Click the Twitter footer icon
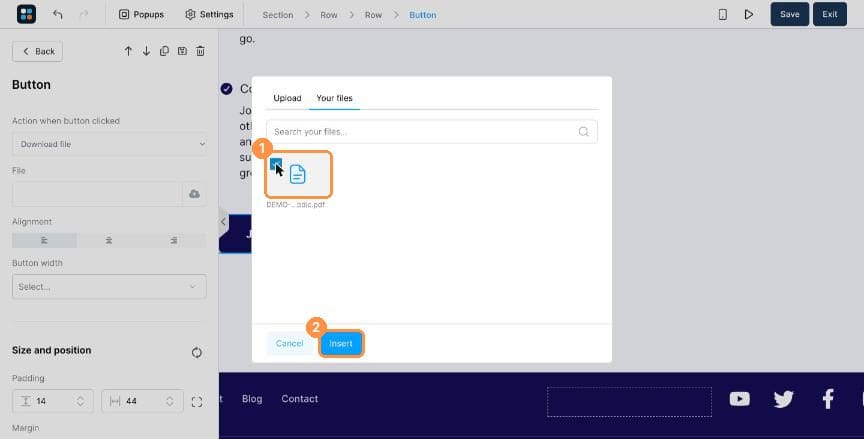The width and height of the screenshot is (864, 439). pos(783,399)
